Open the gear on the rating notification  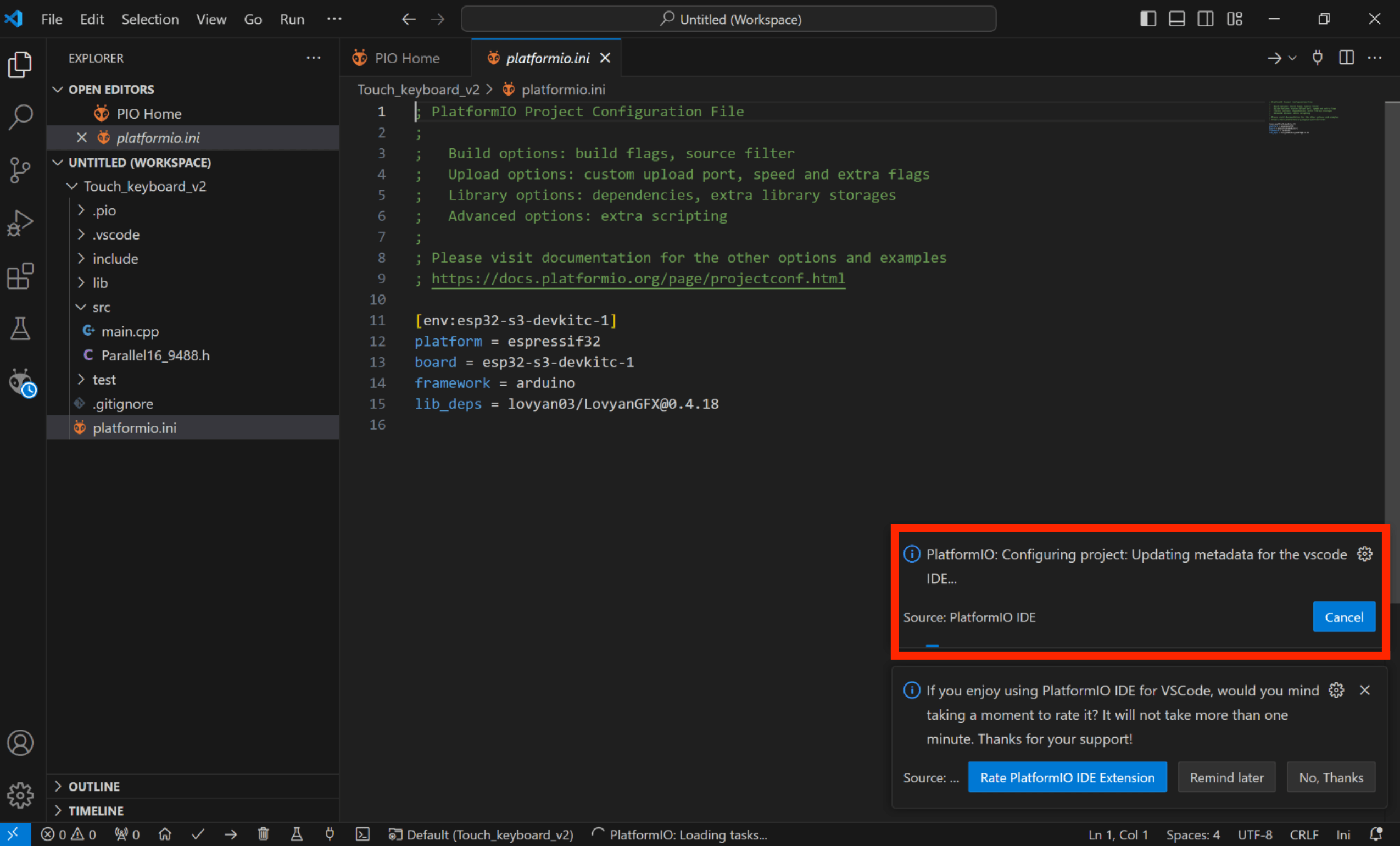coord(1336,690)
